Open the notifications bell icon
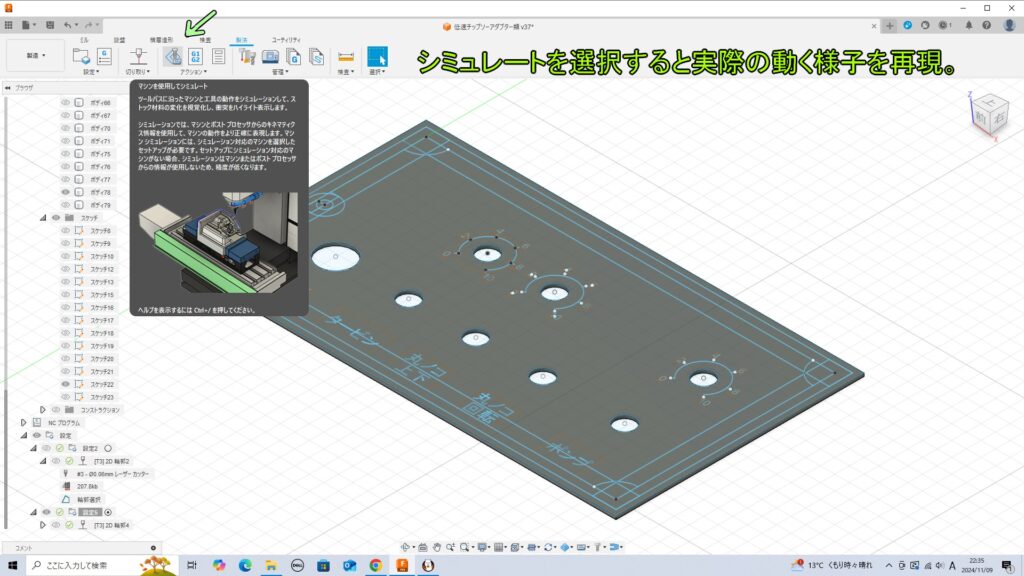1024x576 pixels. pyautogui.click(x=969, y=25)
